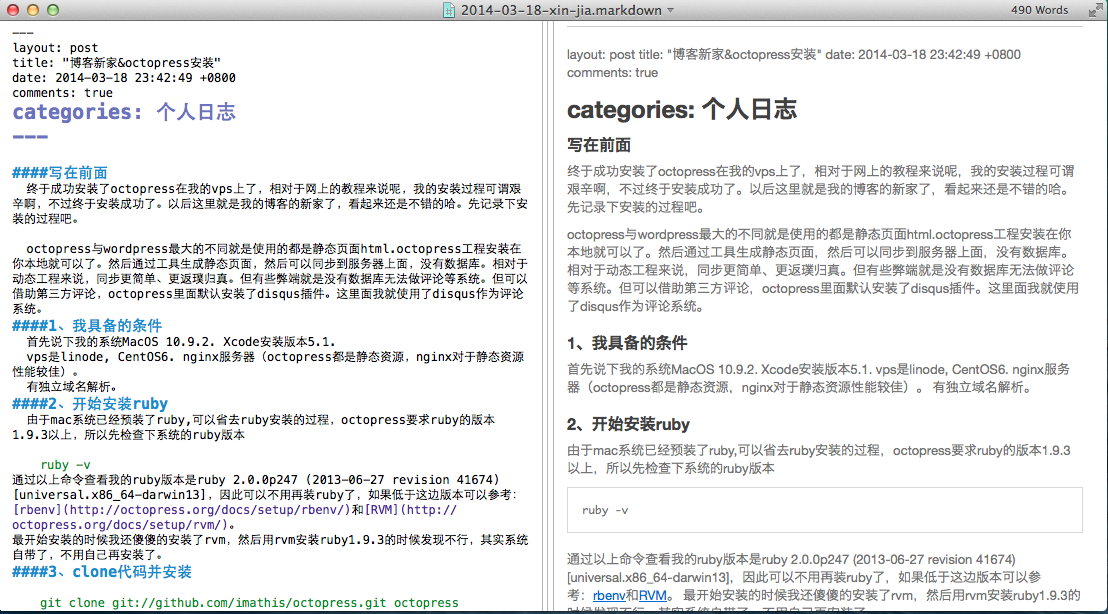Zoom the window with the green button
Screen dimensions: 1108x614
click(x=53, y=10)
